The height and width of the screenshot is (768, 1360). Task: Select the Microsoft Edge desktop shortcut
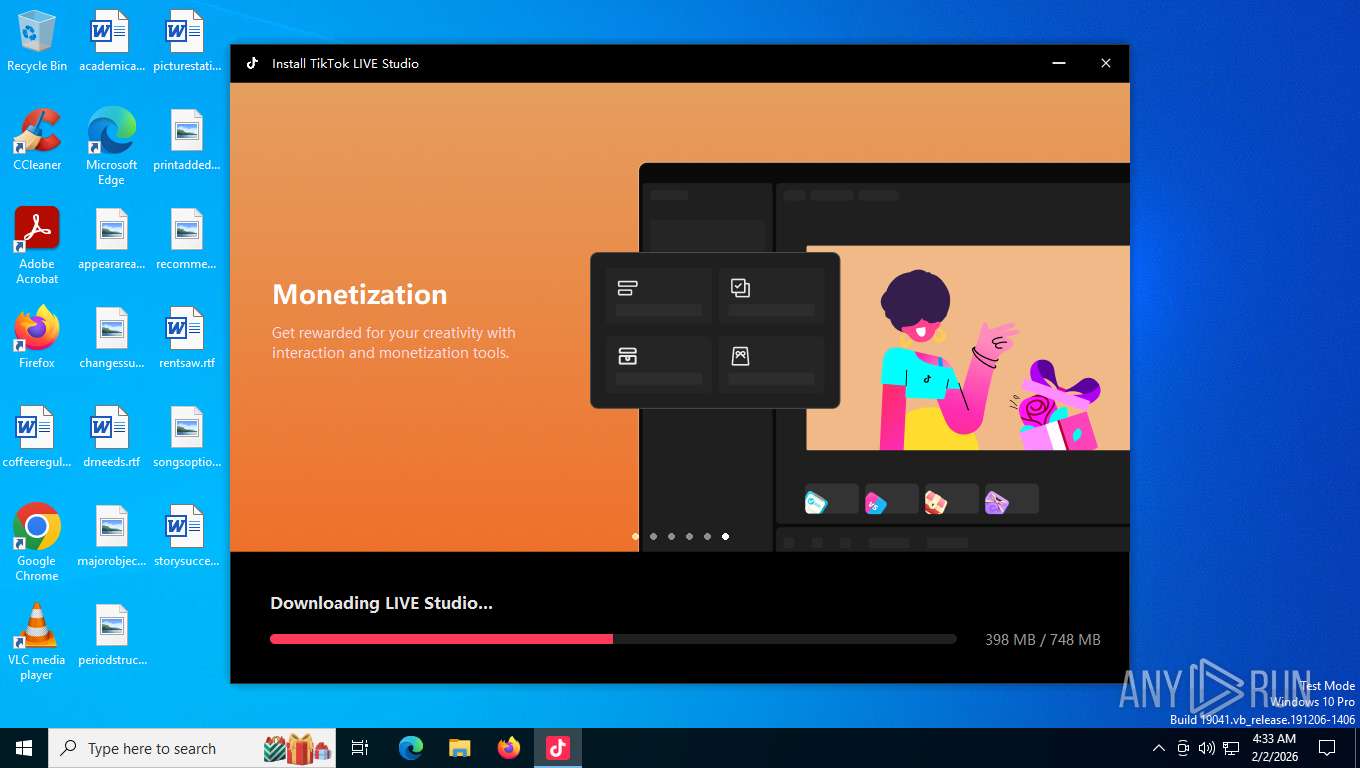111,147
